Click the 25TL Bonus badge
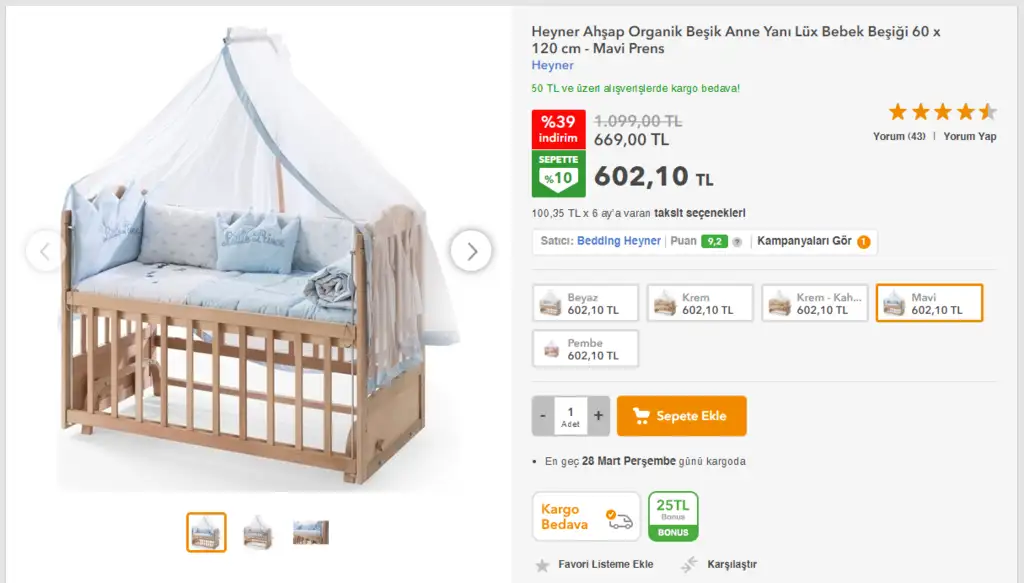1024x583 pixels. pyautogui.click(x=673, y=516)
